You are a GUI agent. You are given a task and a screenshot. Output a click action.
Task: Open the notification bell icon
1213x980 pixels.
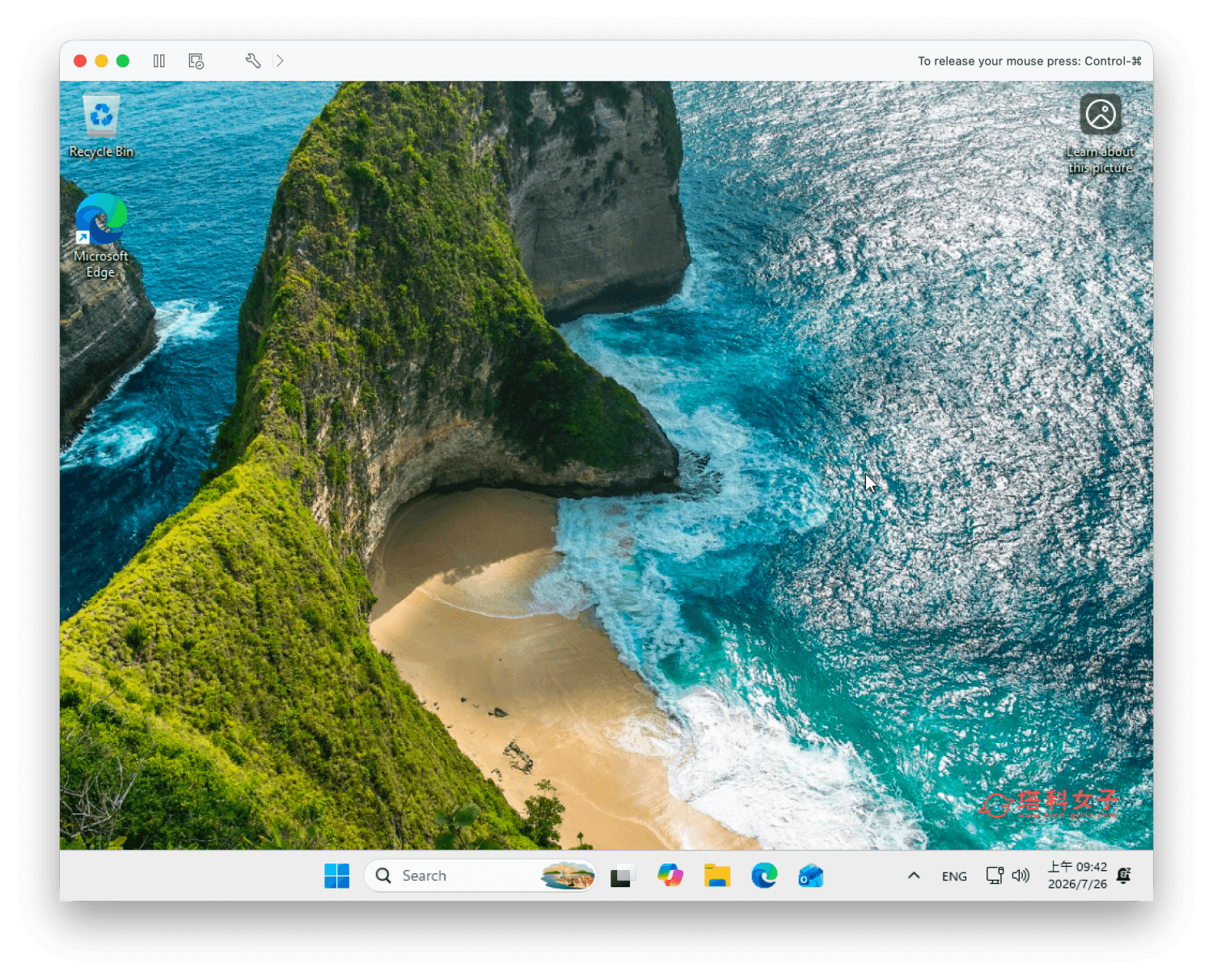click(x=1124, y=876)
